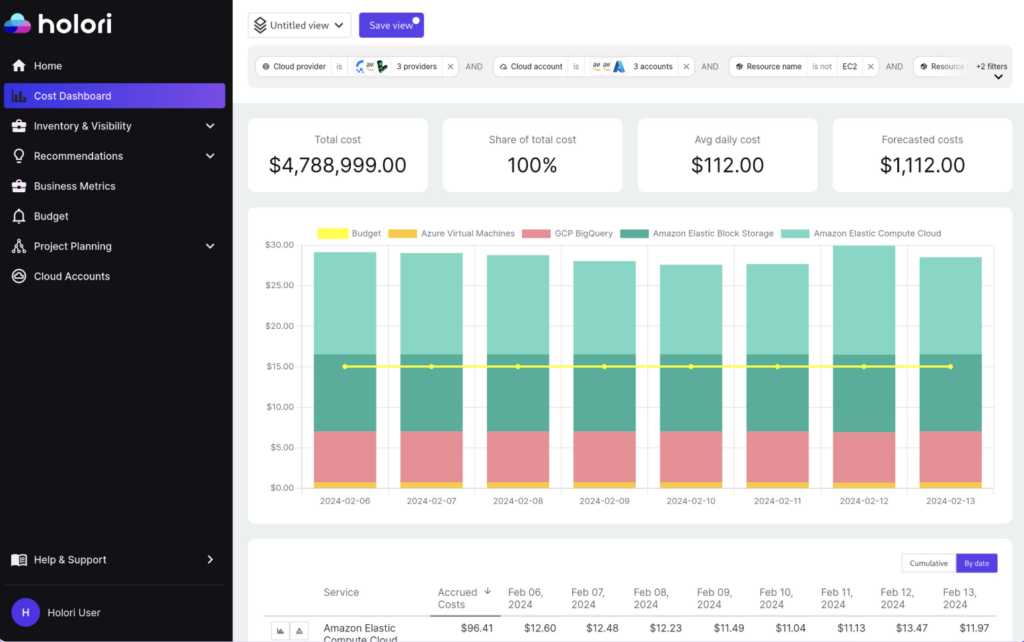1024x642 pixels.
Task: Open the Home page from sidebar
Action: click(x=47, y=66)
